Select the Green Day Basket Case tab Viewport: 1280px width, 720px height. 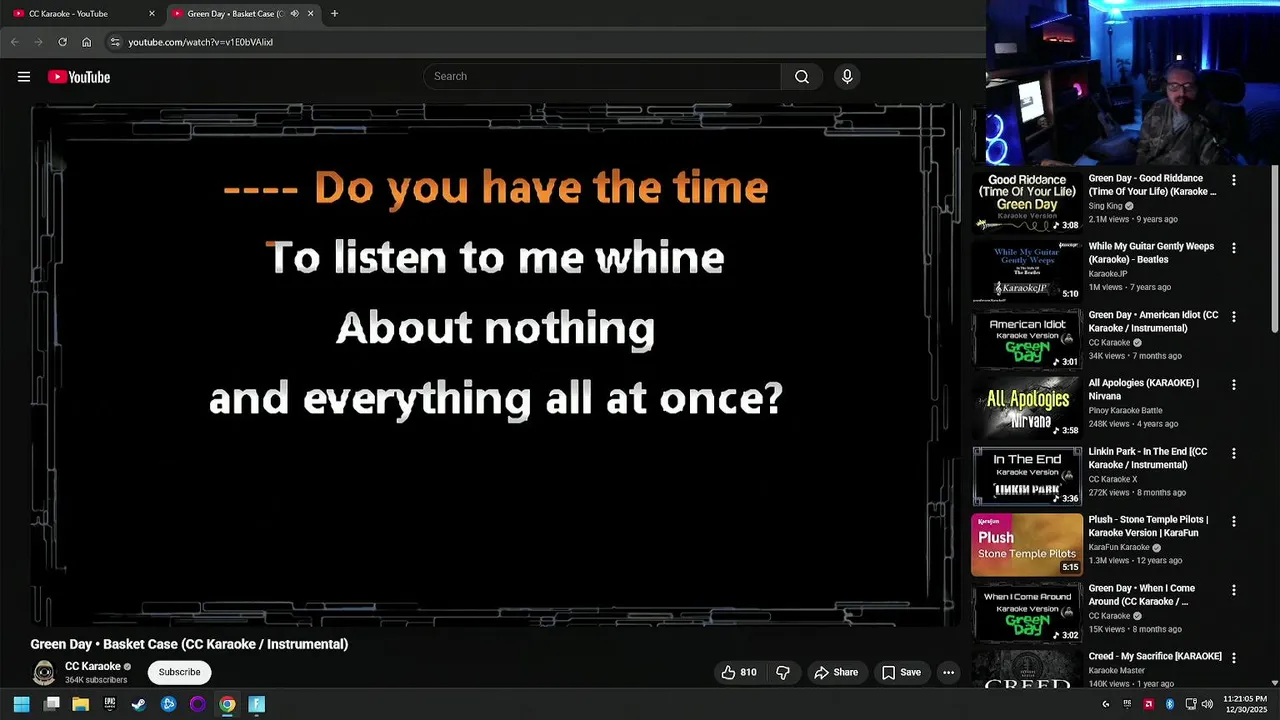(x=243, y=14)
